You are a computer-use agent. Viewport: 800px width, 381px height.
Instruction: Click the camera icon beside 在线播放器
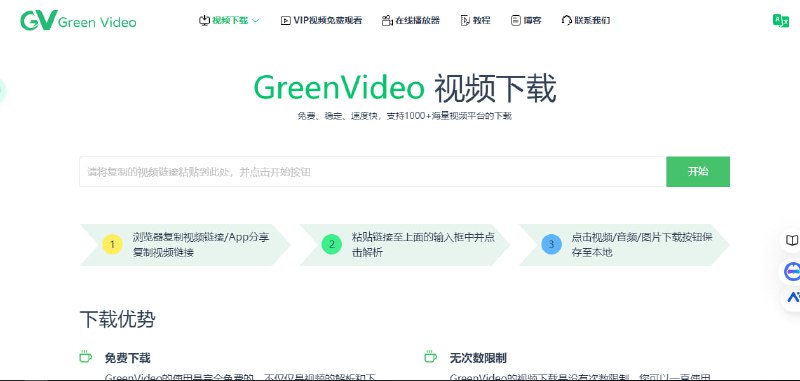(387, 20)
